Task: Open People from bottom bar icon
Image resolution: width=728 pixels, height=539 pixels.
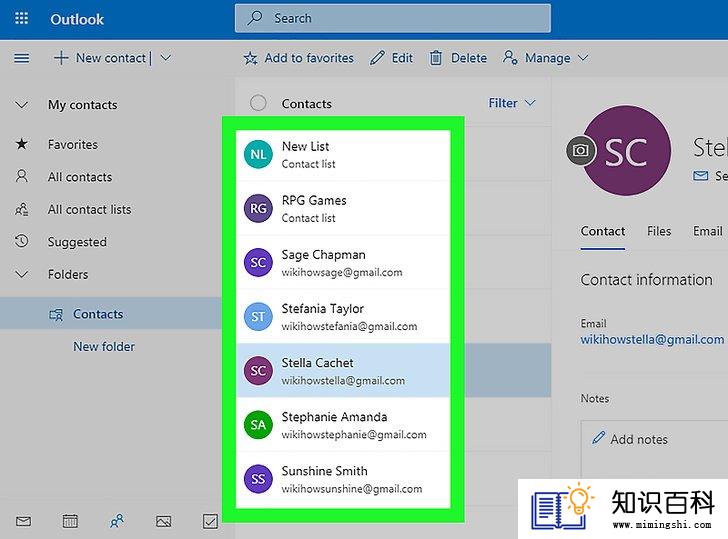Action: pos(117,521)
